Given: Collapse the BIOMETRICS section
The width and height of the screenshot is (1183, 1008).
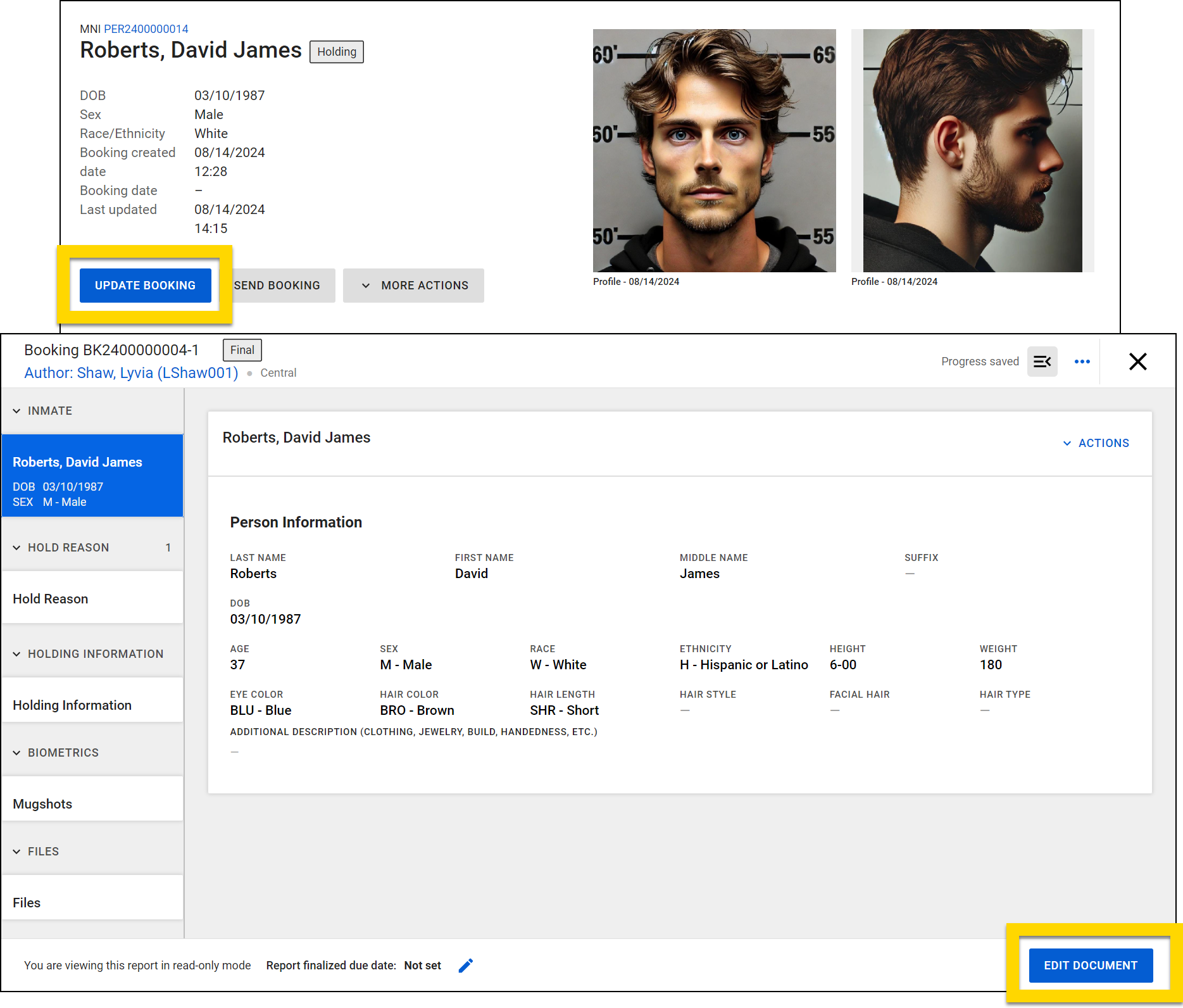Looking at the screenshot, I should coord(17,753).
